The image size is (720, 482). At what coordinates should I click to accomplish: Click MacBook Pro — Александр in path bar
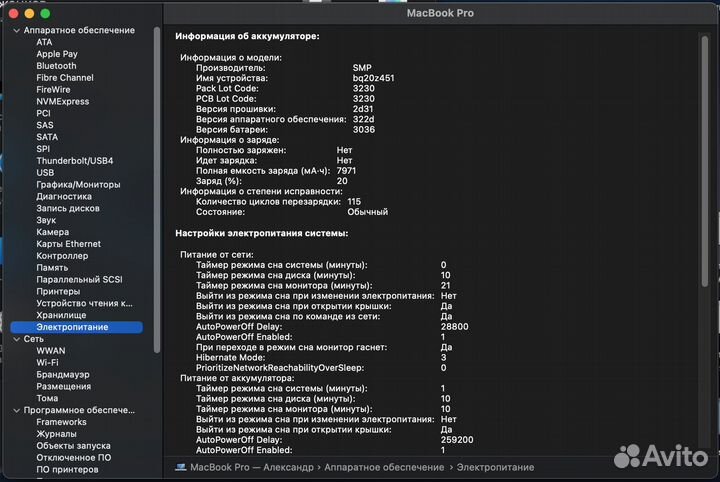[x=252, y=467]
